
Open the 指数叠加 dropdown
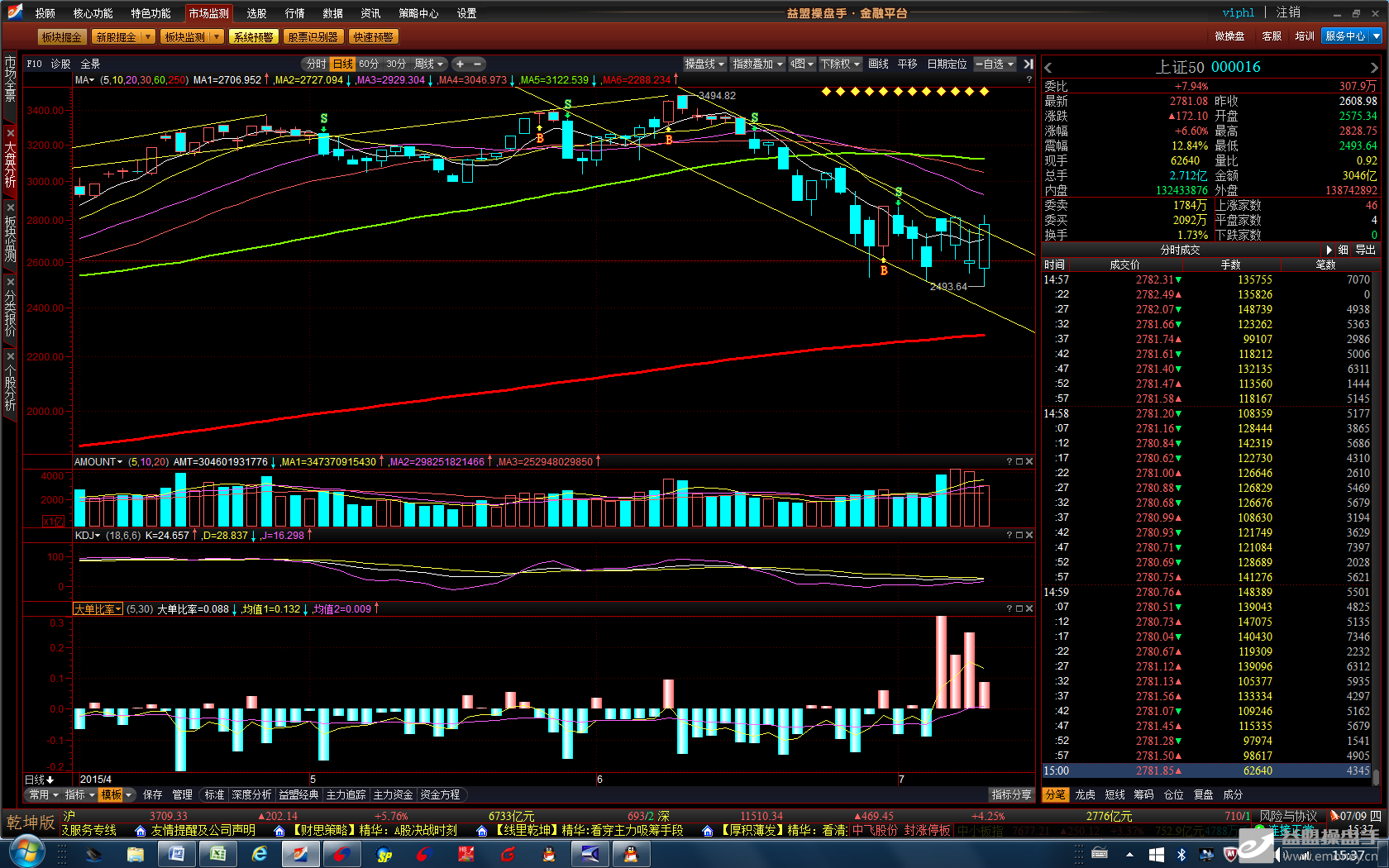click(757, 64)
